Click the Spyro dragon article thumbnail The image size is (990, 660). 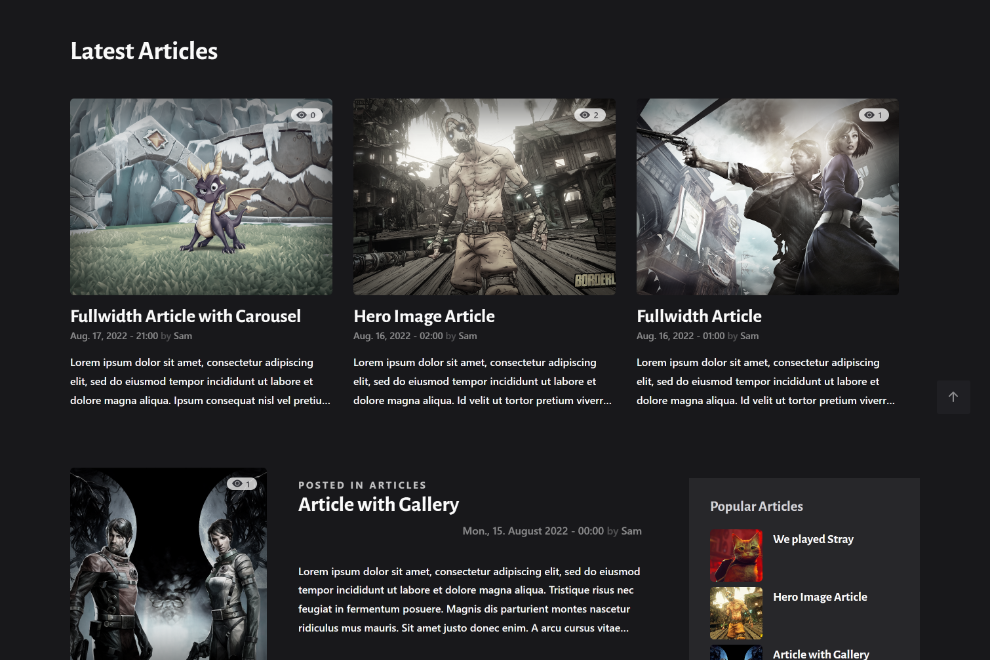(x=201, y=196)
